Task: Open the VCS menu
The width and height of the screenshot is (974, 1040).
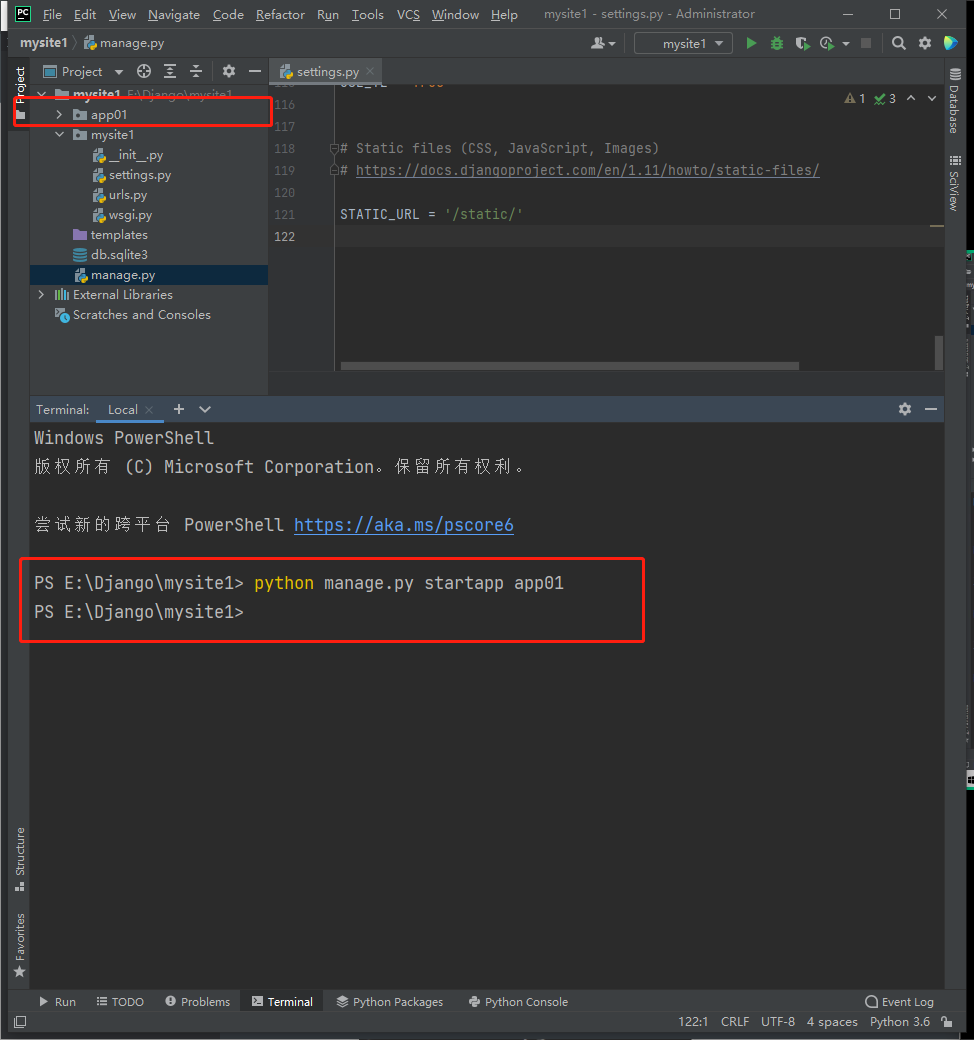Action: point(408,15)
